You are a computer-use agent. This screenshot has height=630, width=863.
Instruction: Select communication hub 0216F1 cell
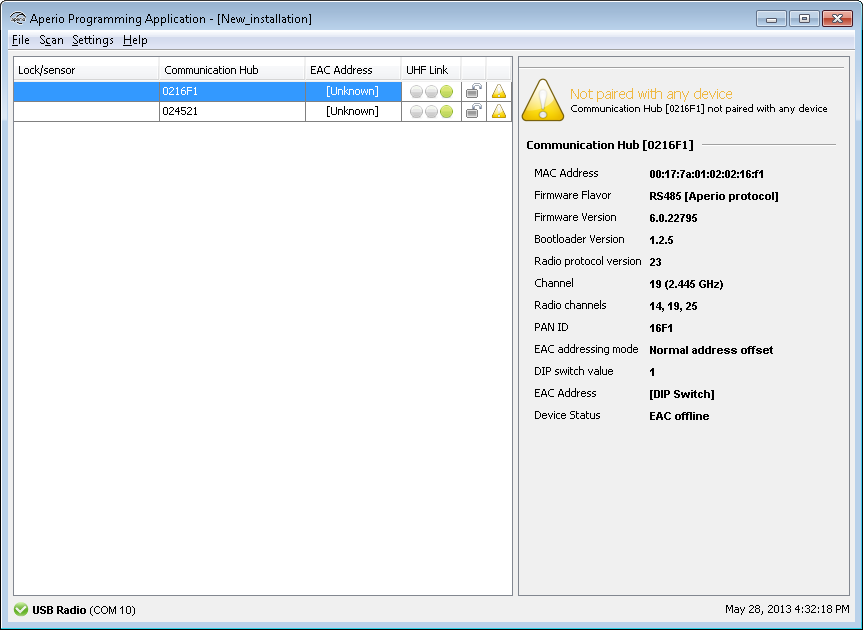[232, 91]
